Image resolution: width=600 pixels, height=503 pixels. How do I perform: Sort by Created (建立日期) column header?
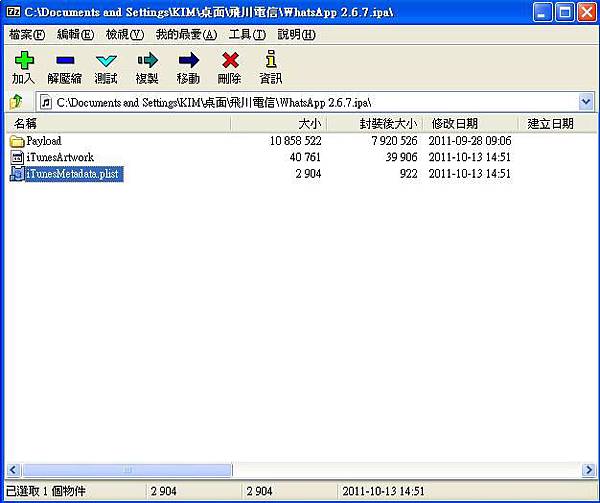coord(557,124)
